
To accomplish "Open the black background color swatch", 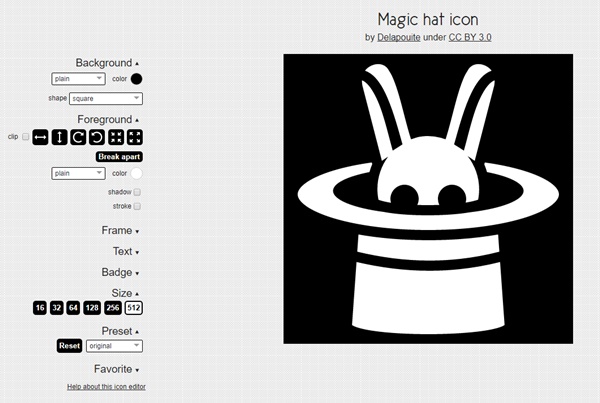I will pyautogui.click(x=137, y=79).
